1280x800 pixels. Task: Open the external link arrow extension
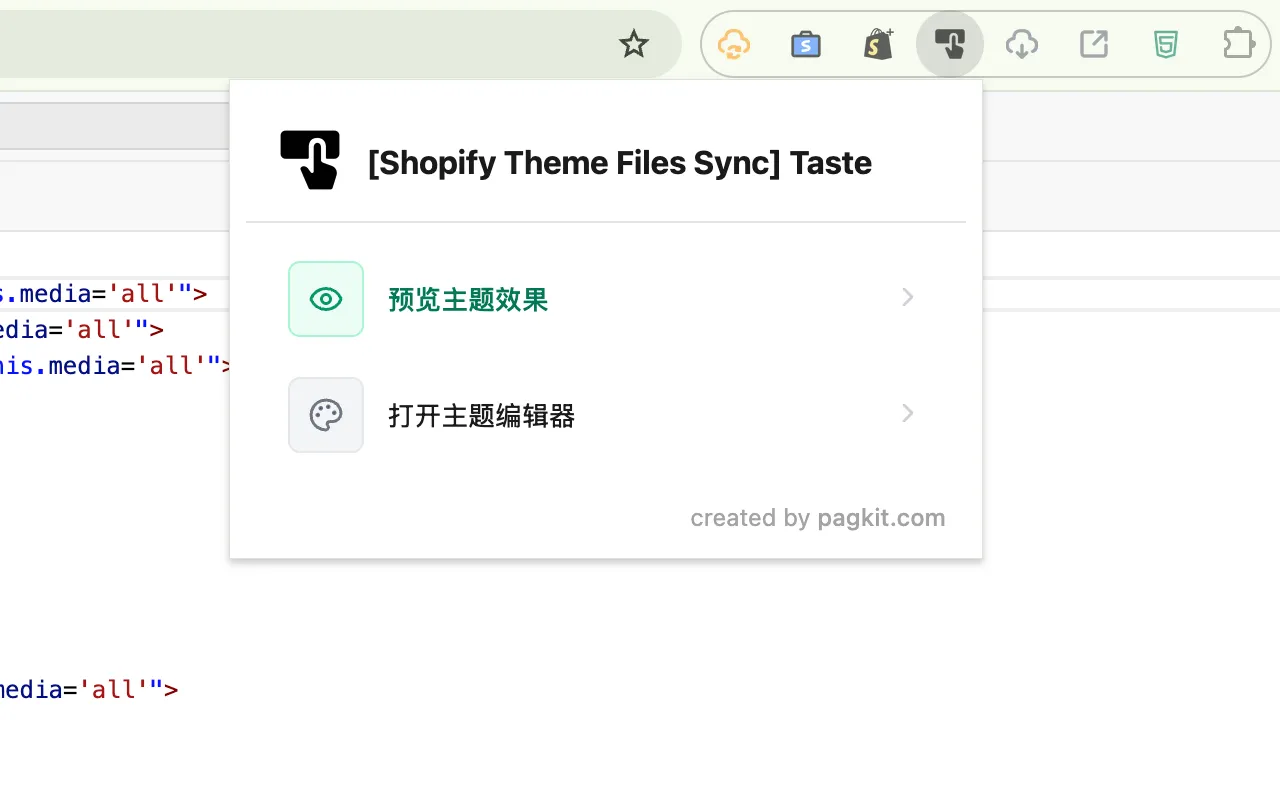(1094, 44)
